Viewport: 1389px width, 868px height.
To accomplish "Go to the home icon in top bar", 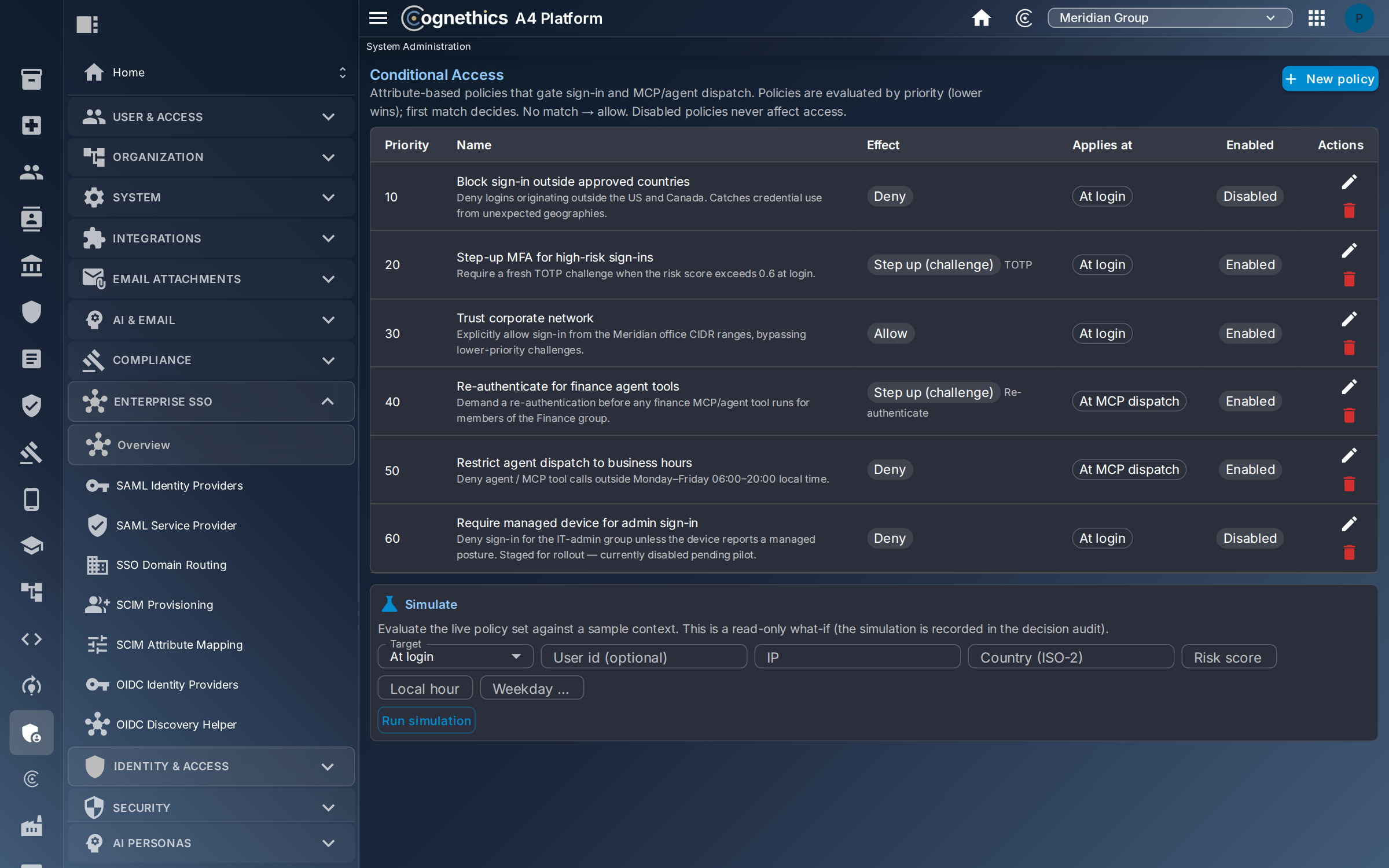I will (981, 18).
